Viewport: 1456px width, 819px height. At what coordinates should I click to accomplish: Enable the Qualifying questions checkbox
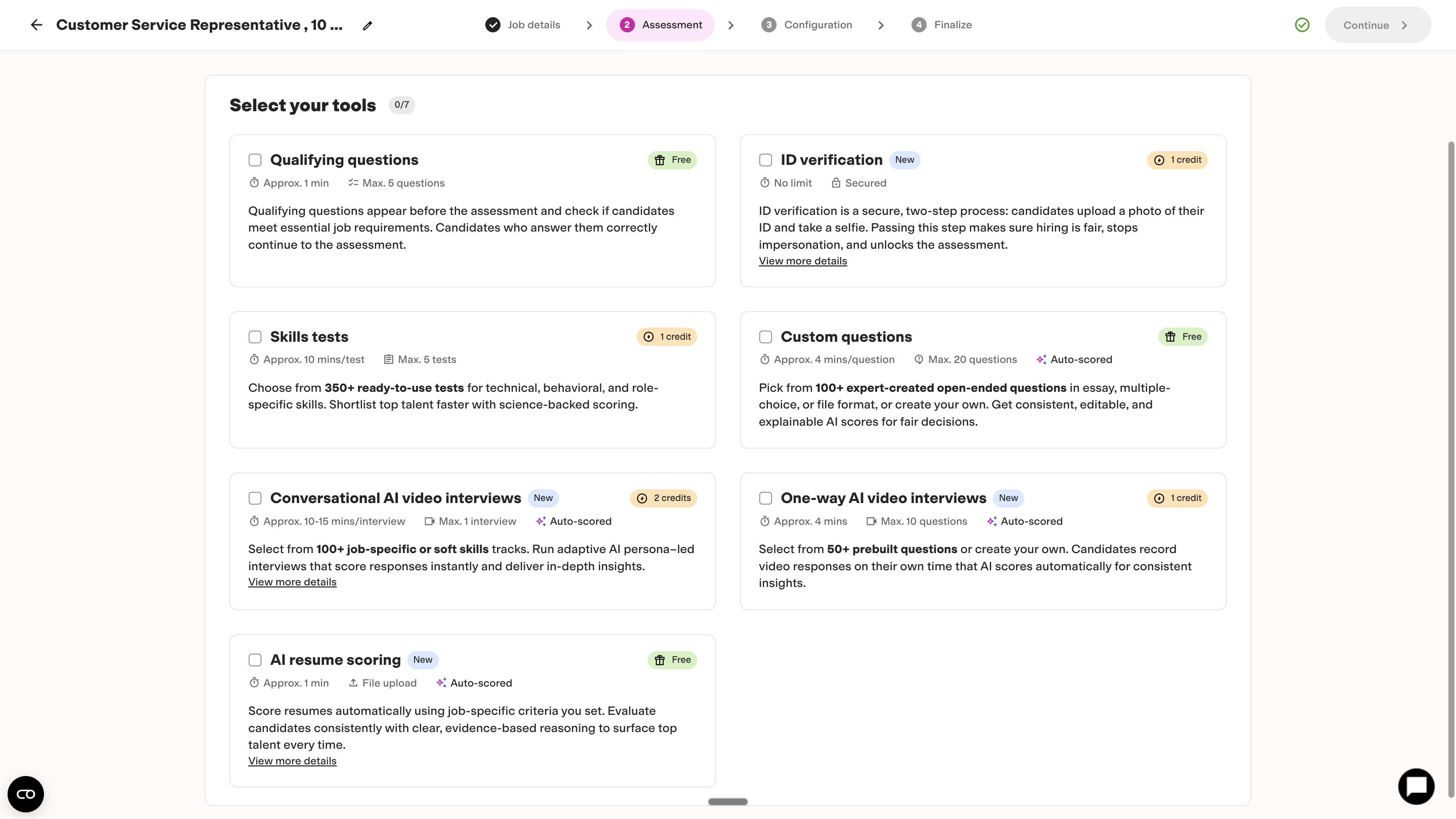255,160
